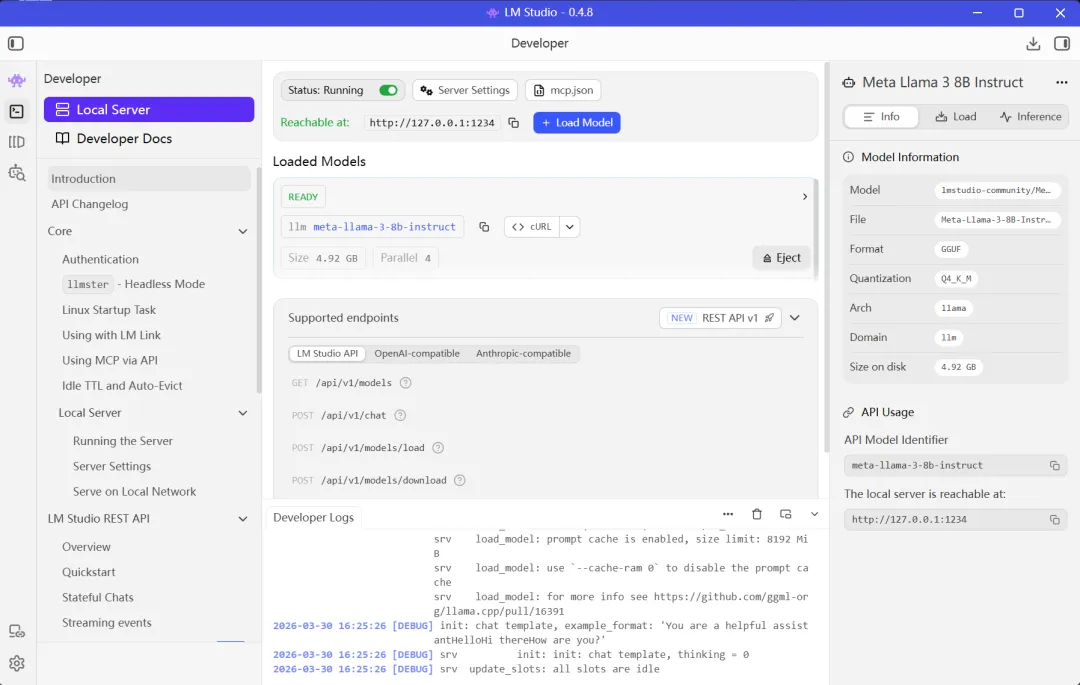Image resolution: width=1080 pixels, height=685 pixels.
Task: Clear Developer Logs with trash icon
Action: point(757,514)
